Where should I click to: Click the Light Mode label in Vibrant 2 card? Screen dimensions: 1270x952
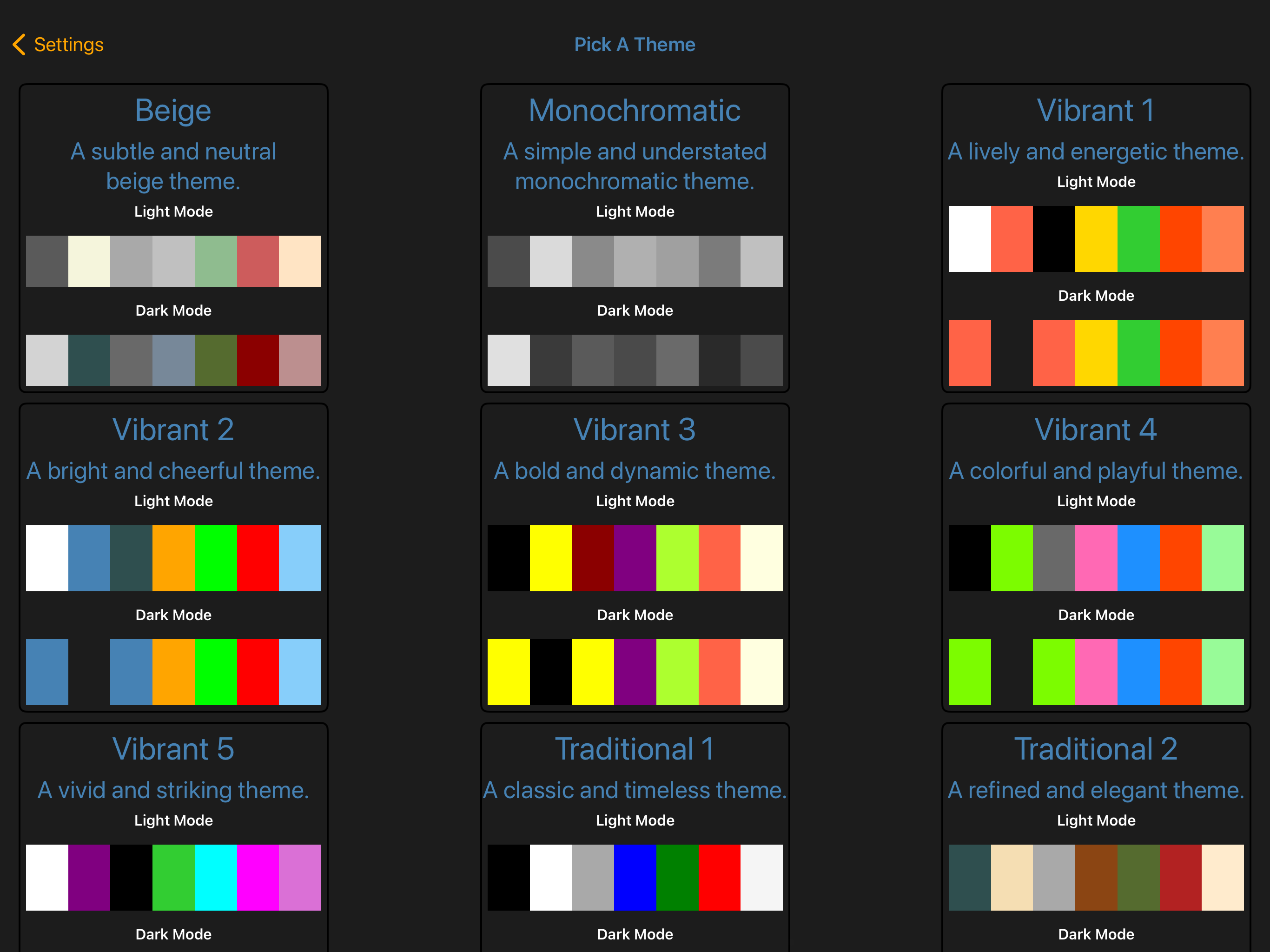click(173, 501)
